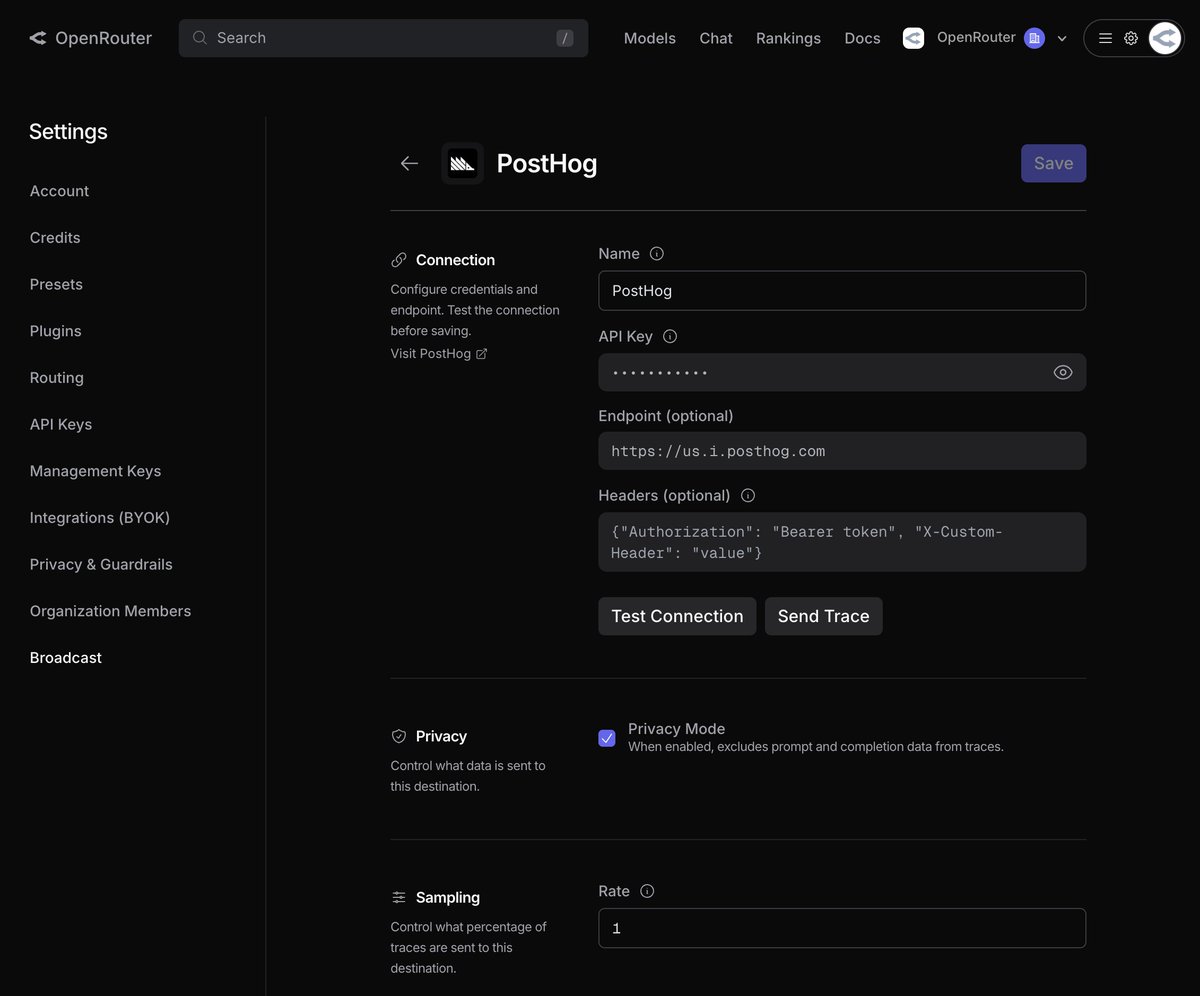Click the user profile avatar
Screen dimensions: 1200x996
(x=1165, y=38)
